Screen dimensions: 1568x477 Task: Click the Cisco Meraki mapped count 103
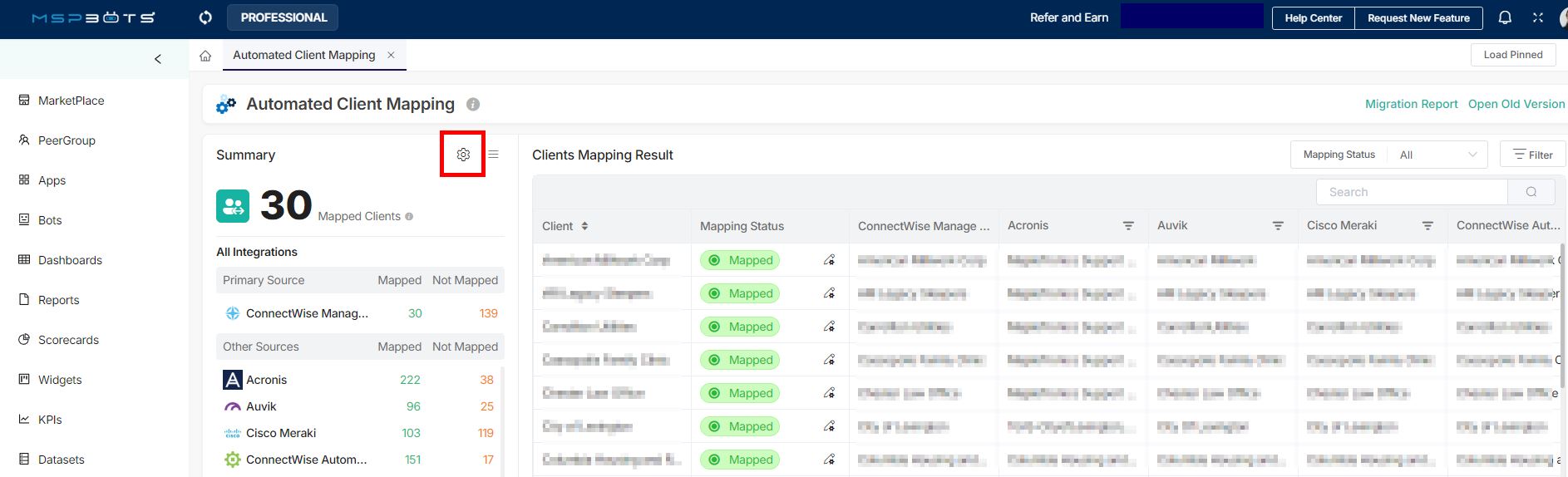(x=411, y=433)
